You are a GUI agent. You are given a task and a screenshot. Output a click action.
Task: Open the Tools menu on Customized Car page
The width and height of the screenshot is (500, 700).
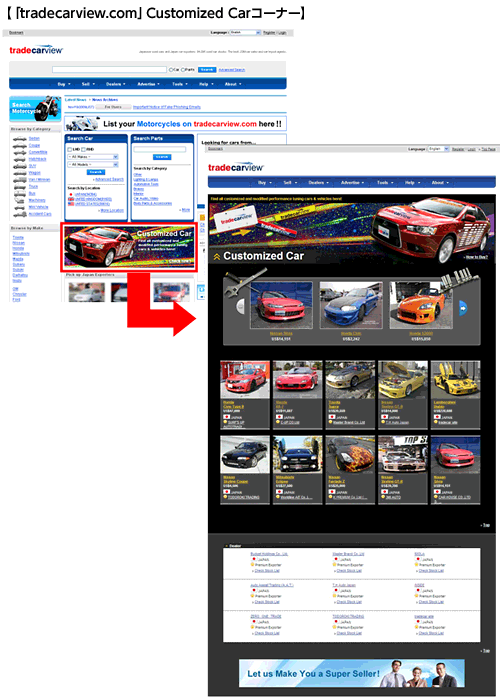point(385,183)
